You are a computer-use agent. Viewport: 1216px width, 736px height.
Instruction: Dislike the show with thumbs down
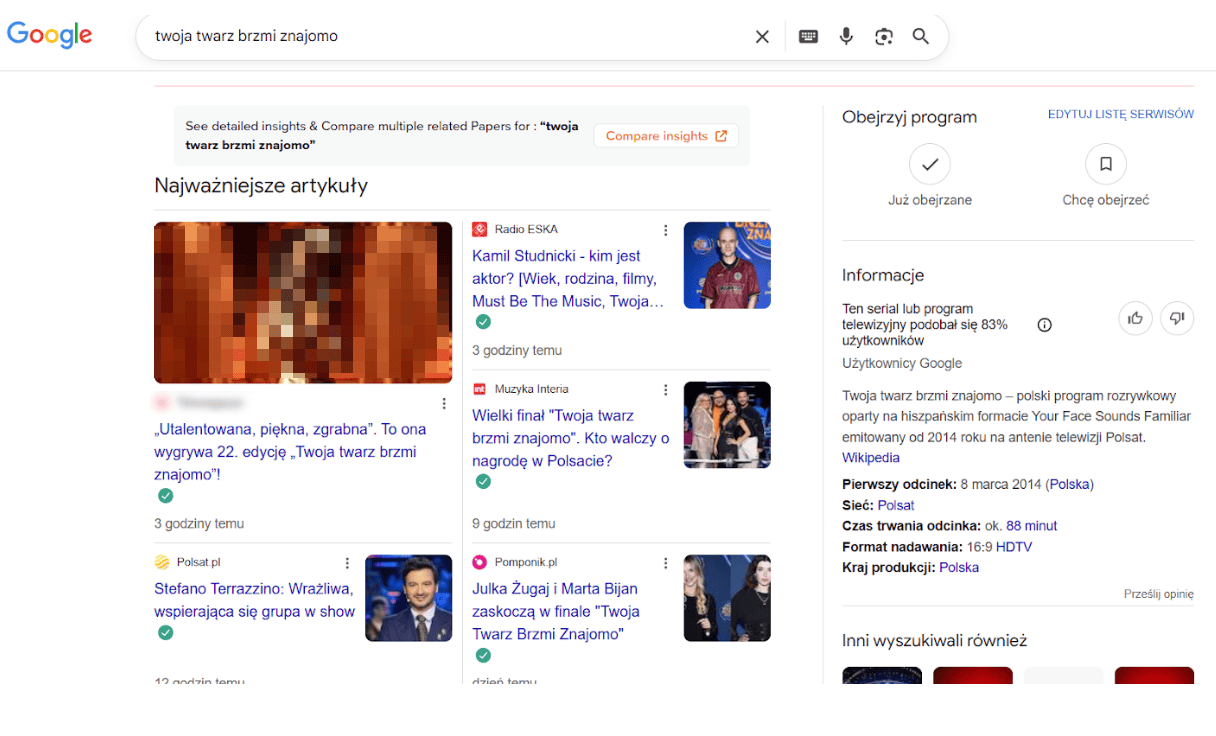tap(1177, 318)
